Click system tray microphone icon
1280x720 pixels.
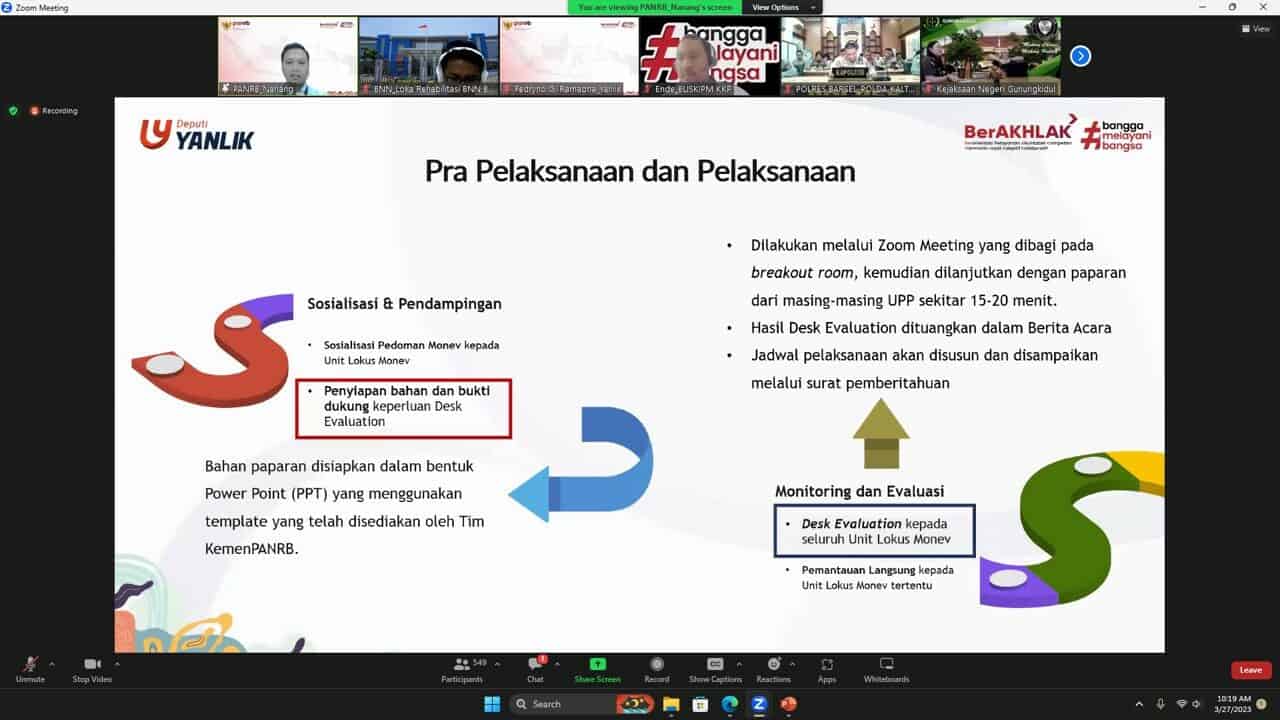coord(1160,704)
